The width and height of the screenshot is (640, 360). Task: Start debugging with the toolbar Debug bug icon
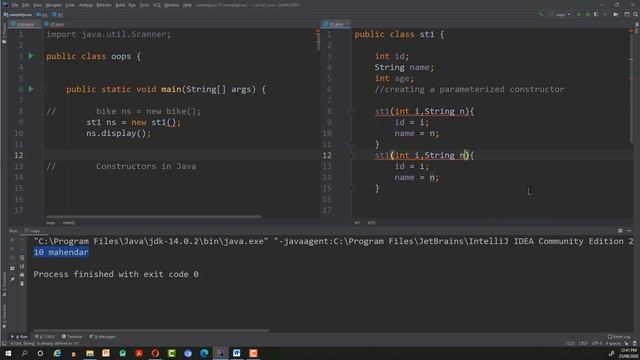click(587, 14)
